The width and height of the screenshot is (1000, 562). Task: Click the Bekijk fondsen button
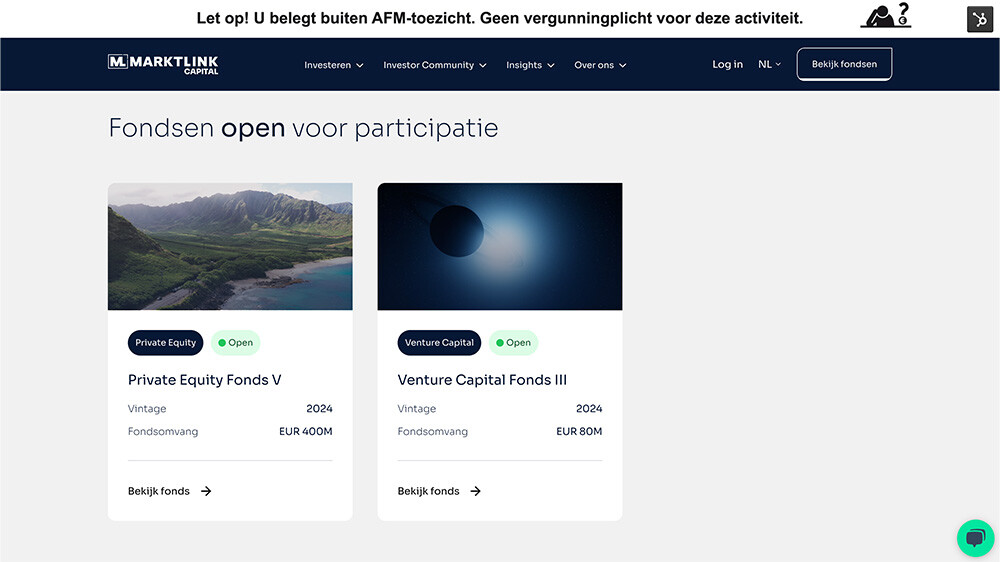click(844, 64)
